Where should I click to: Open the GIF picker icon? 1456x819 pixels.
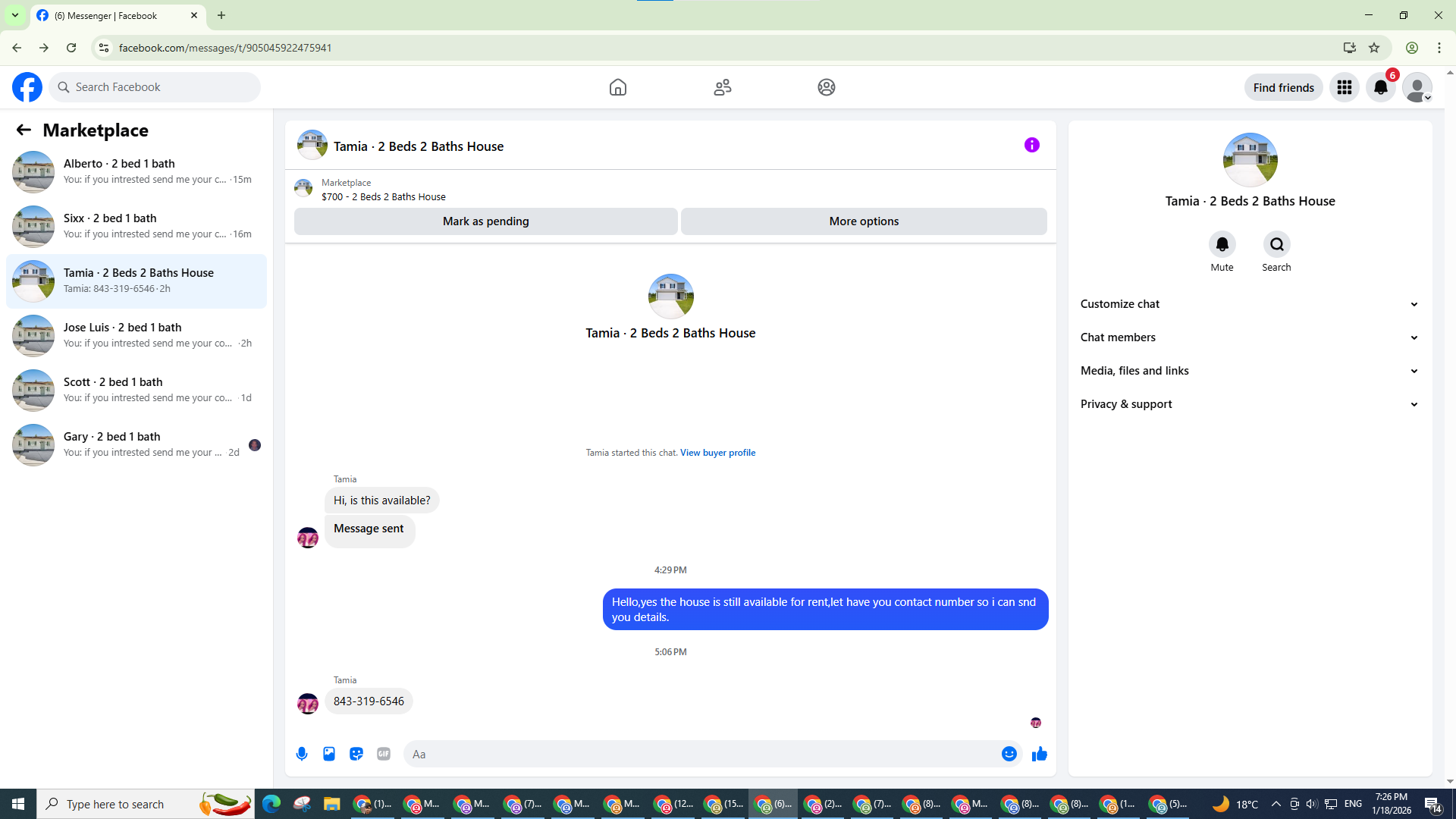click(x=384, y=754)
